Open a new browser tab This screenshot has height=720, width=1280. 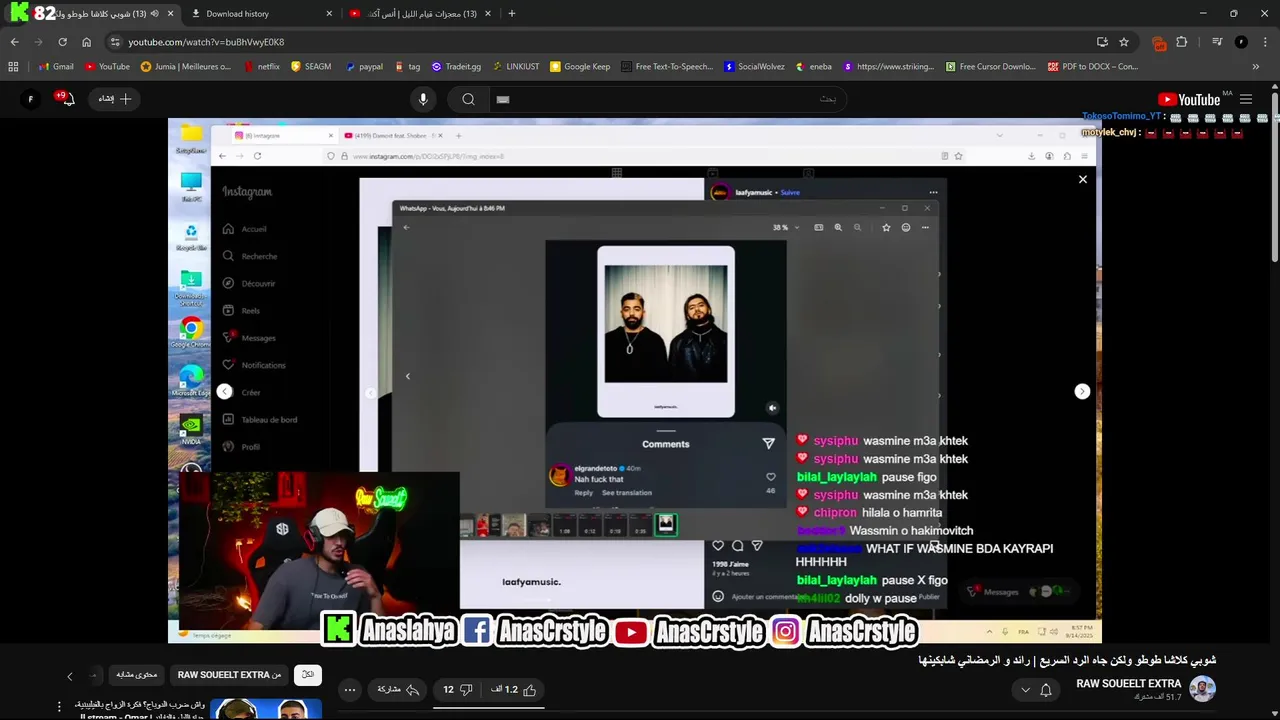pos(512,14)
